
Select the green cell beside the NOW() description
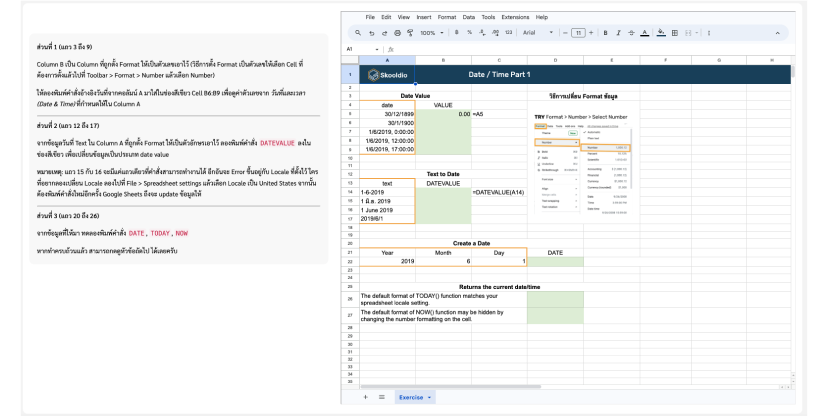click(x=555, y=315)
